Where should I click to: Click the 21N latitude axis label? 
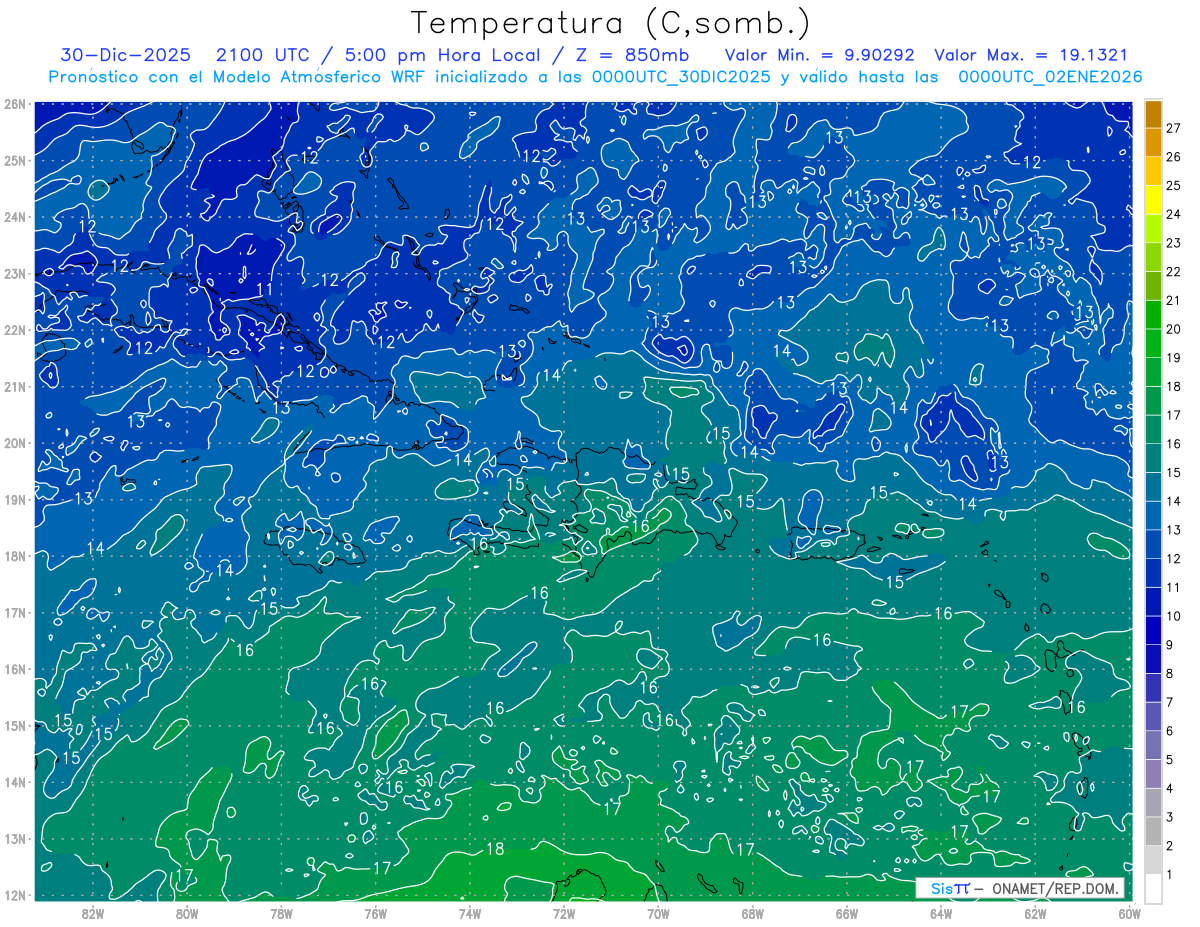(x=14, y=386)
